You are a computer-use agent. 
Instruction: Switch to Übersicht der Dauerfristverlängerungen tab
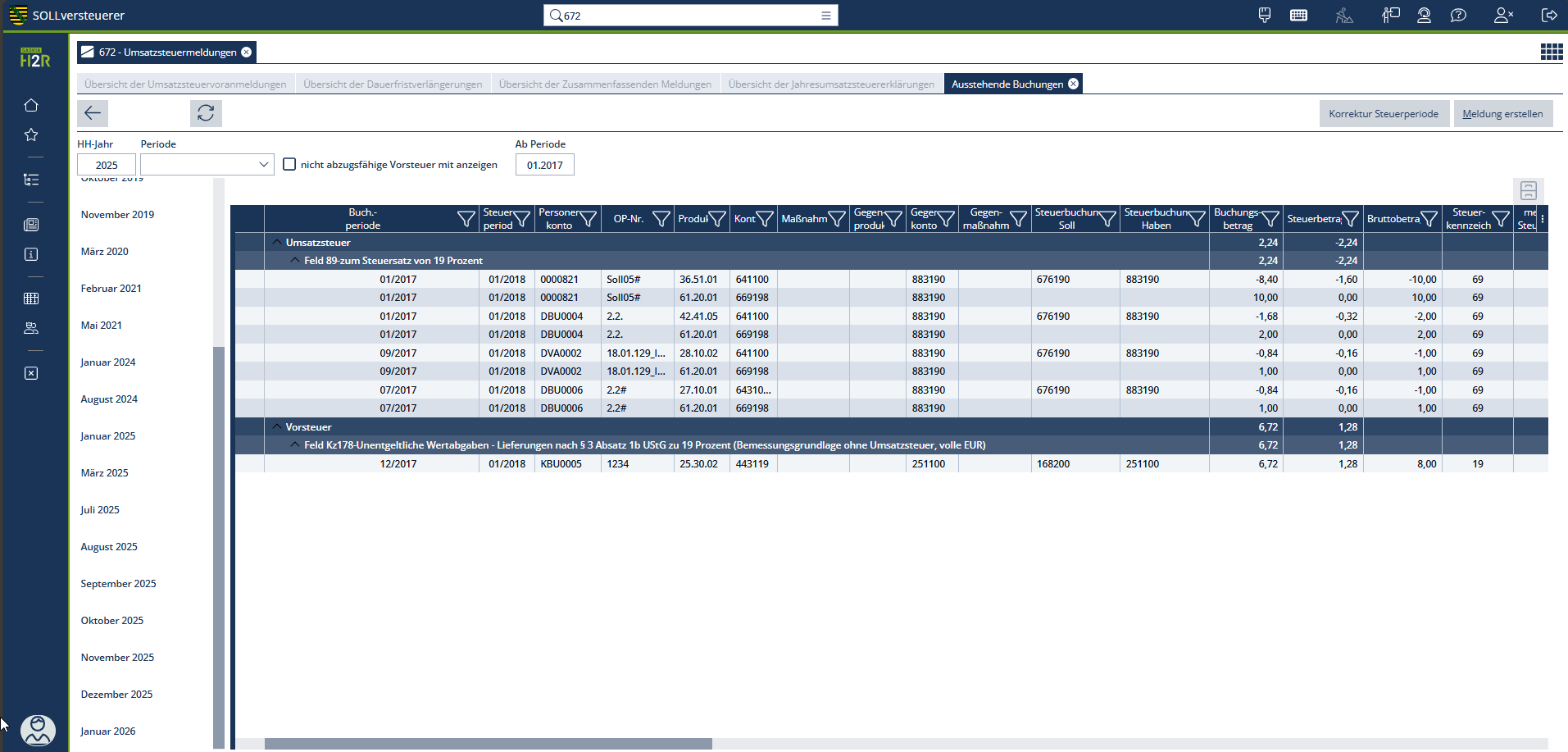pyautogui.click(x=393, y=84)
